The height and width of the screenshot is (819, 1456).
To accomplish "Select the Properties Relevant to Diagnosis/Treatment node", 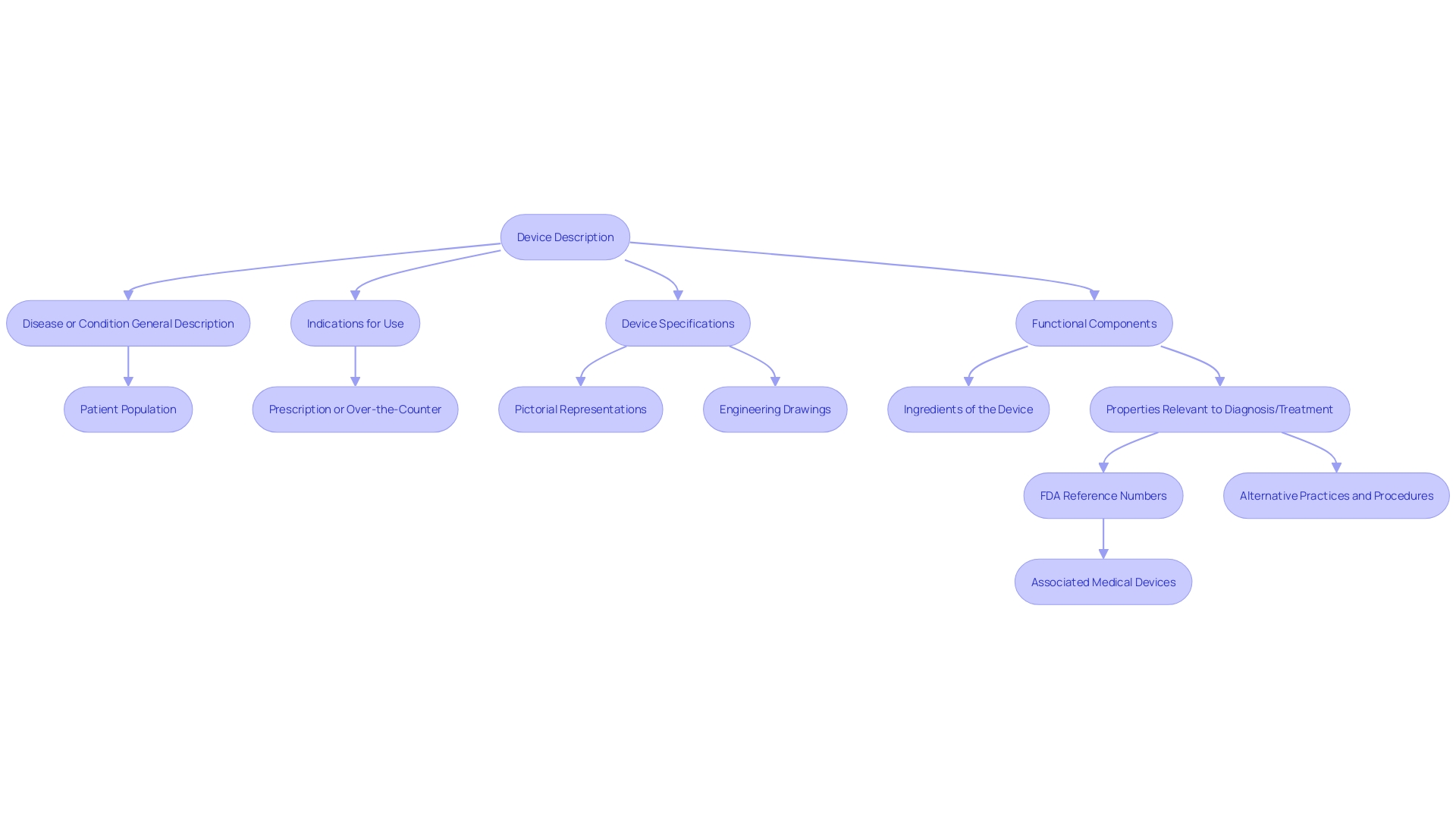I will pos(1220,409).
